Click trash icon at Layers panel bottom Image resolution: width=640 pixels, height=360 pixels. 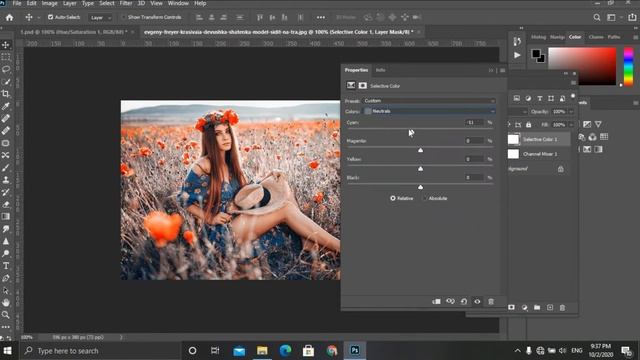pos(562,307)
